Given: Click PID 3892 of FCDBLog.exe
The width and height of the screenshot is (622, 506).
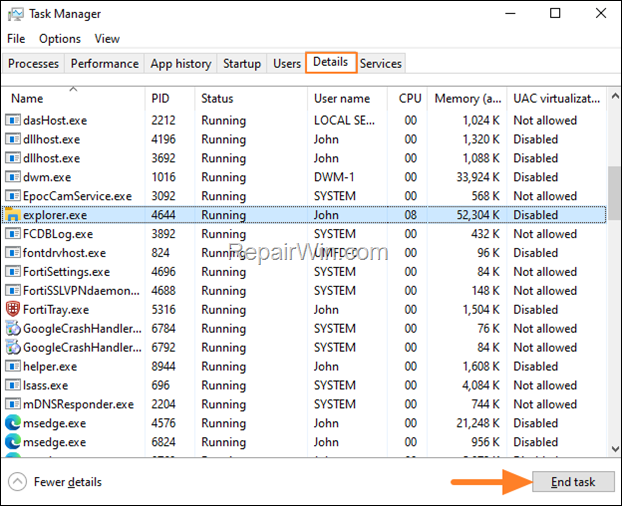Looking at the screenshot, I should point(163,234).
